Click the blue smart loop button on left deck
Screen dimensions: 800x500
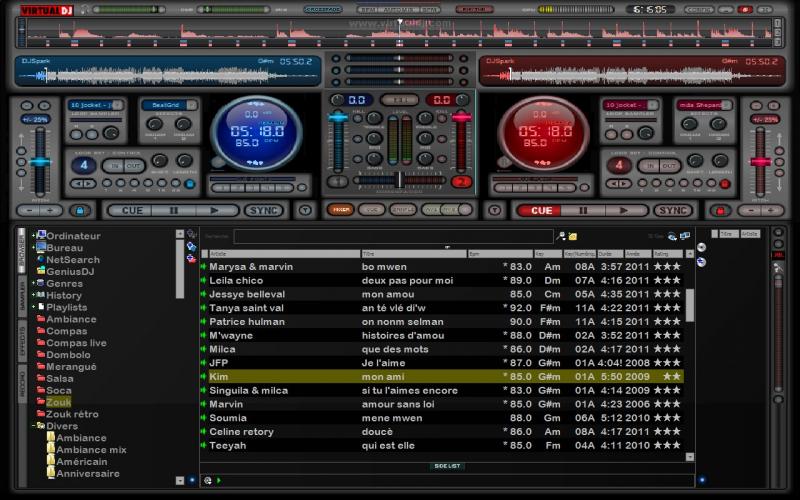pos(190,184)
